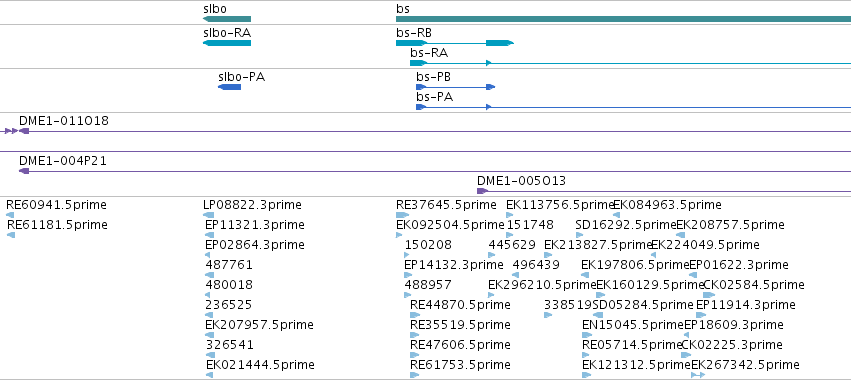Click the EK267342.5prime spliced EST glyph
This screenshot has width=851, height=380.
pyautogui.click(x=698, y=375)
